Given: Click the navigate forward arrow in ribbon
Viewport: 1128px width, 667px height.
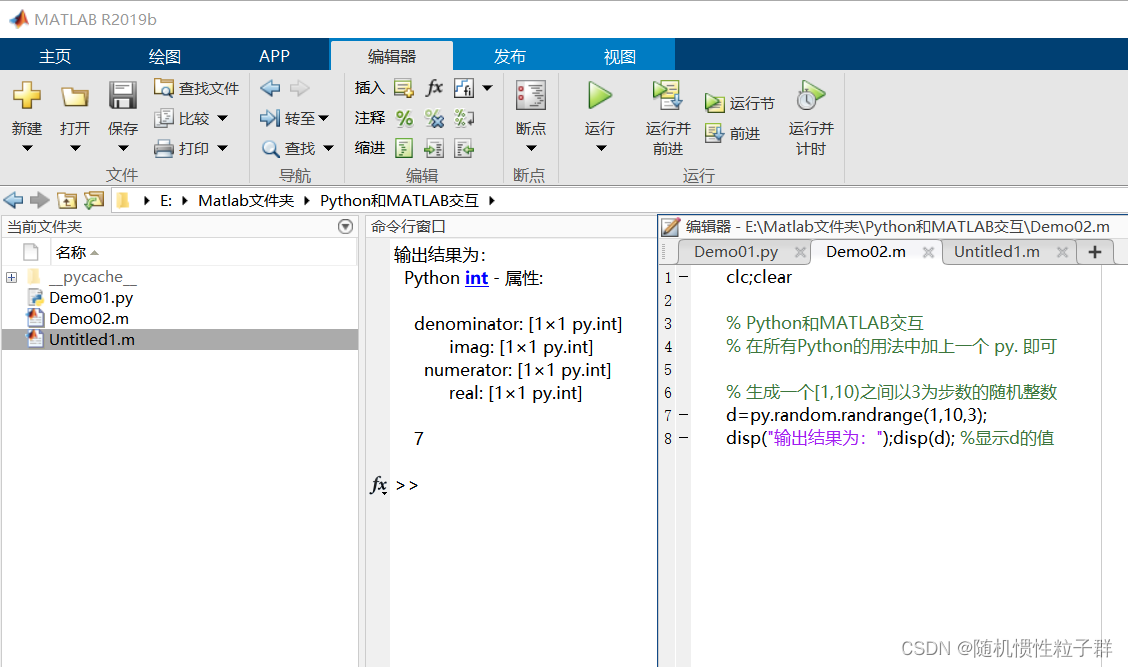Looking at the screenshot, I should pos(299,88).
